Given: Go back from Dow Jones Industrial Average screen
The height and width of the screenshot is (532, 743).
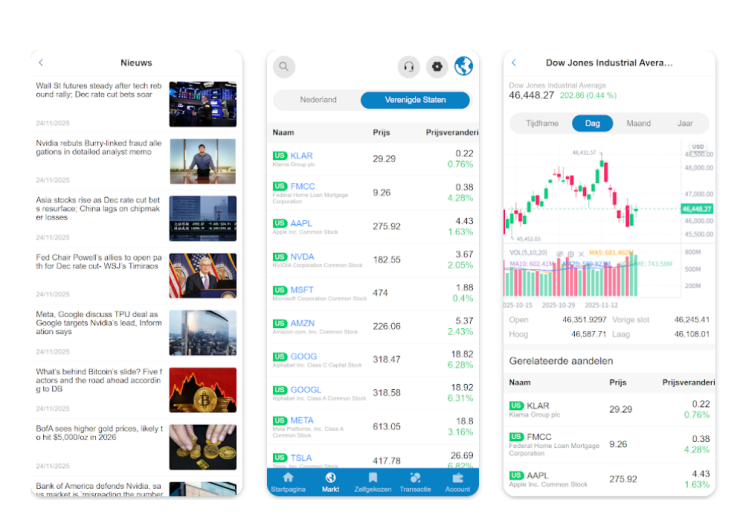Looking at the screenshot, I should tap(514, 63).
